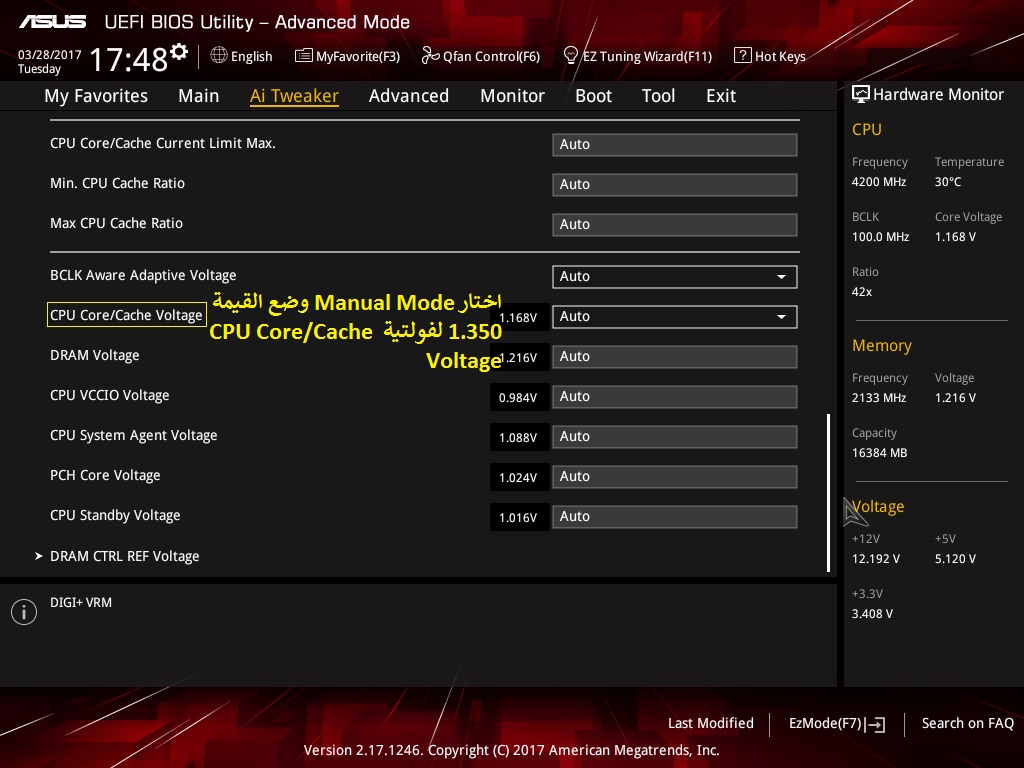Go to the Exit tab
This screenshot has width=1024, height=768.
[721, 96]
